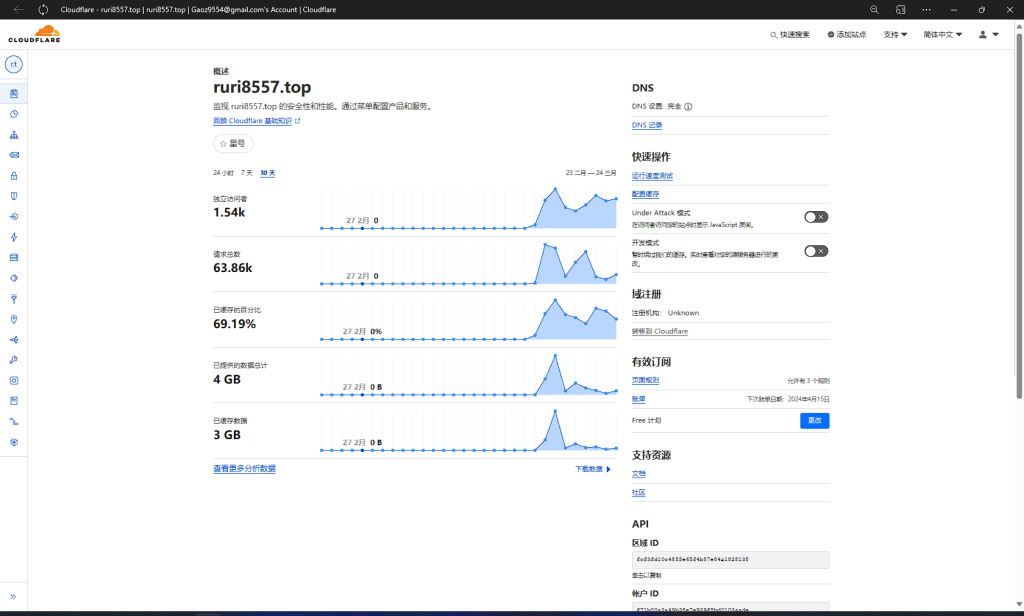Click 添加站点 add site
The height and width of the screenshot is (616, 1024).
pos(847,35)
